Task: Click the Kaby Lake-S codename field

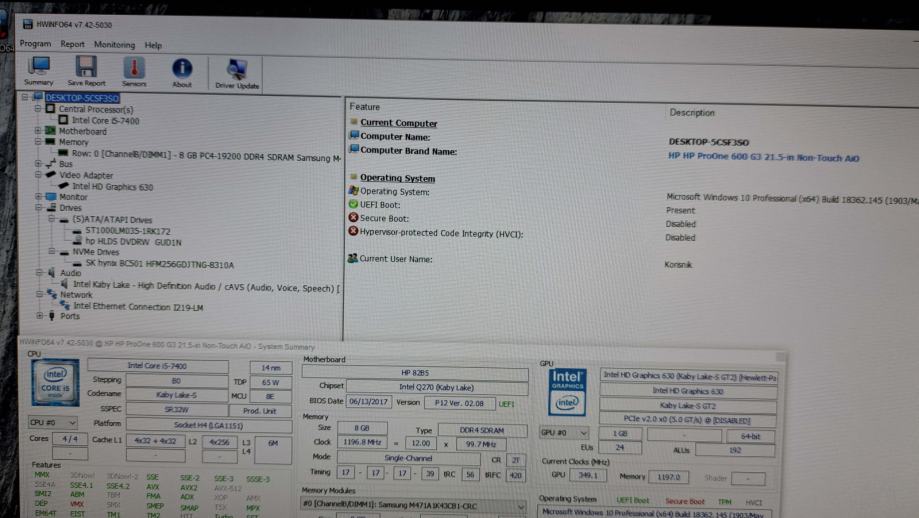Action: tap(176, 394)
